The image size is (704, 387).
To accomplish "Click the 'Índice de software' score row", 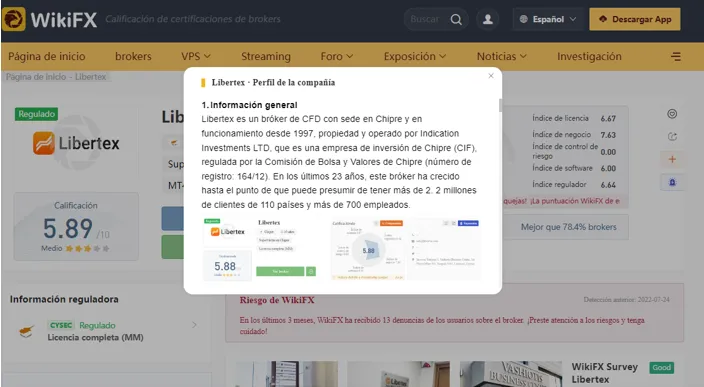I will 574,168.
